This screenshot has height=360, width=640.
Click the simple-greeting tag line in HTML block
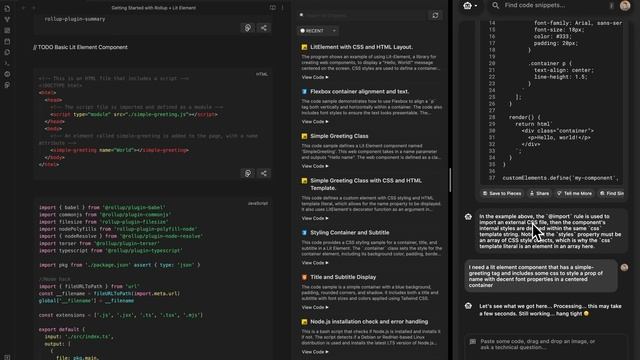tap(119, 150)
